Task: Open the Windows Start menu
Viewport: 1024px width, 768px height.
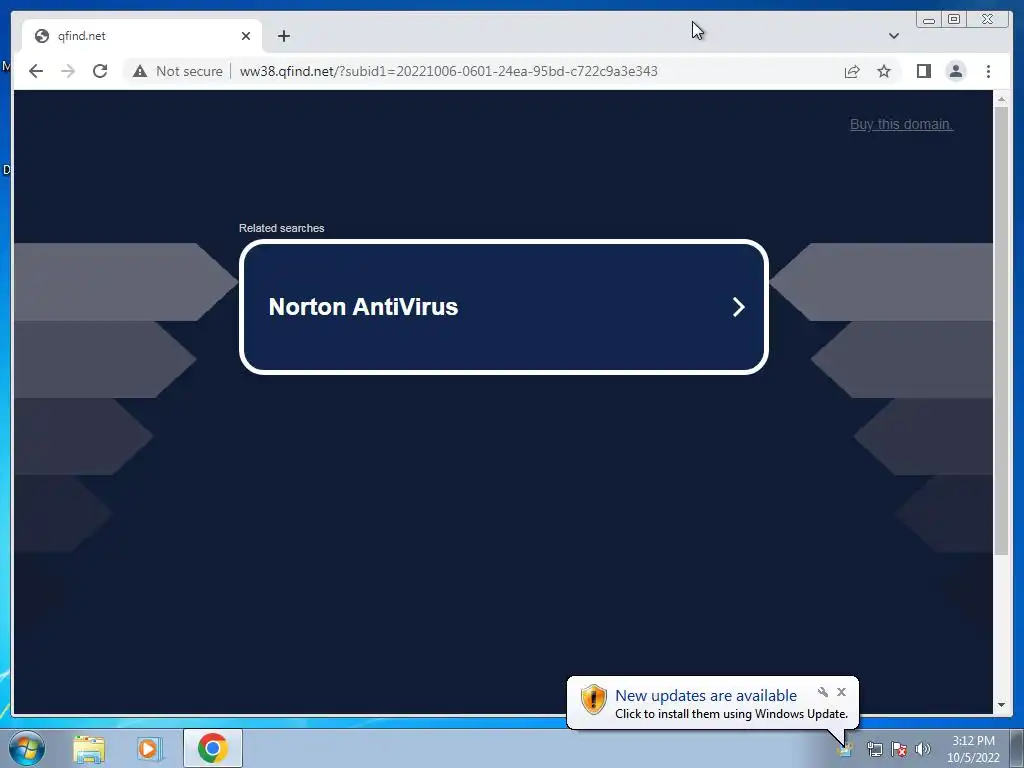Action: click(26, 748)
